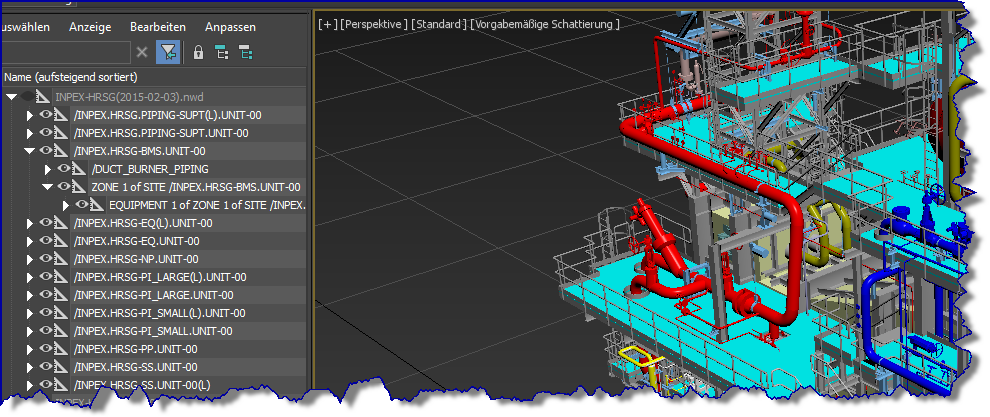Show hidden INPEX-HRSG(2015-02-03).nwd via its eye
The image size is (990, 417).
click(x=27, y=97)
